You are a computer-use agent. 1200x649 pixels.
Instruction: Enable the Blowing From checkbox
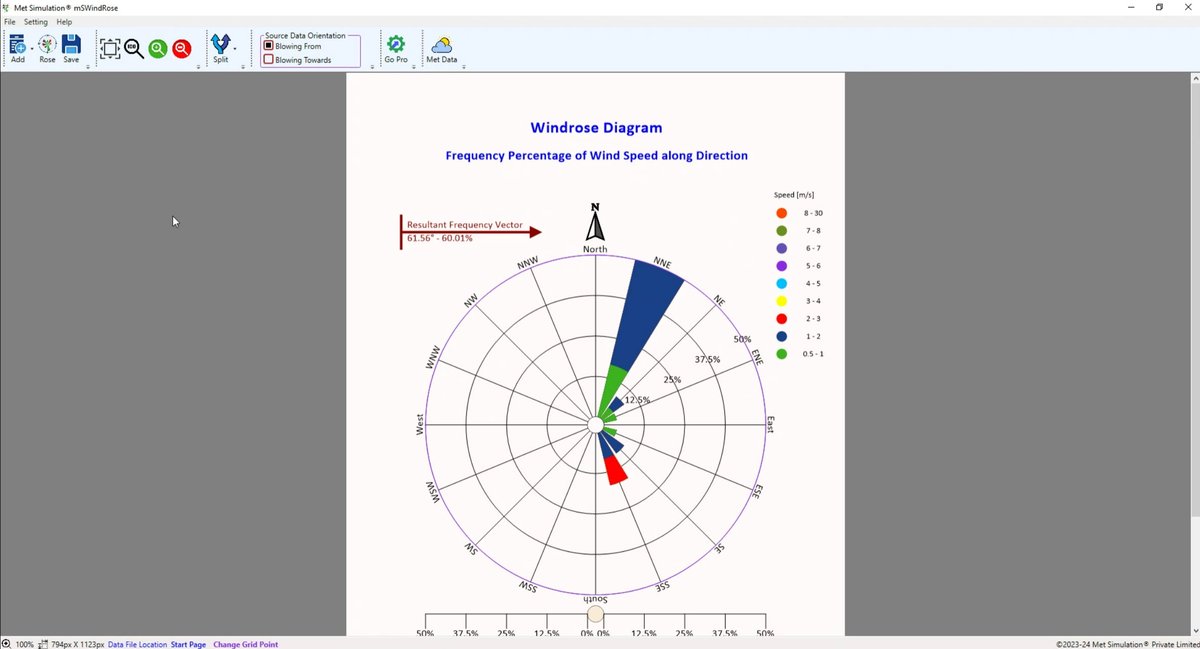pos(268,46)
